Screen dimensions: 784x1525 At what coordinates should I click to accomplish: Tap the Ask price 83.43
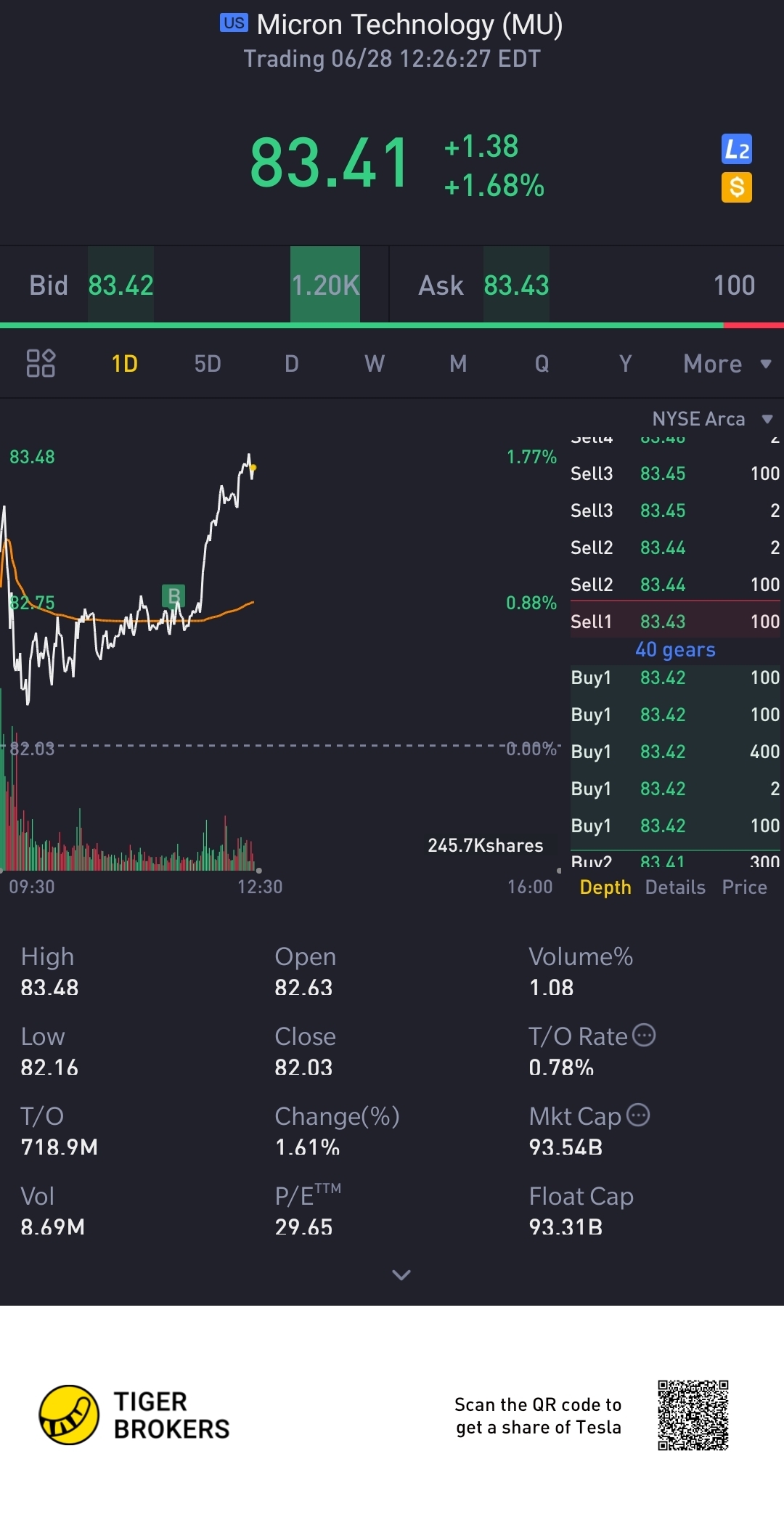pyautogui.click(x=517, y=285)
